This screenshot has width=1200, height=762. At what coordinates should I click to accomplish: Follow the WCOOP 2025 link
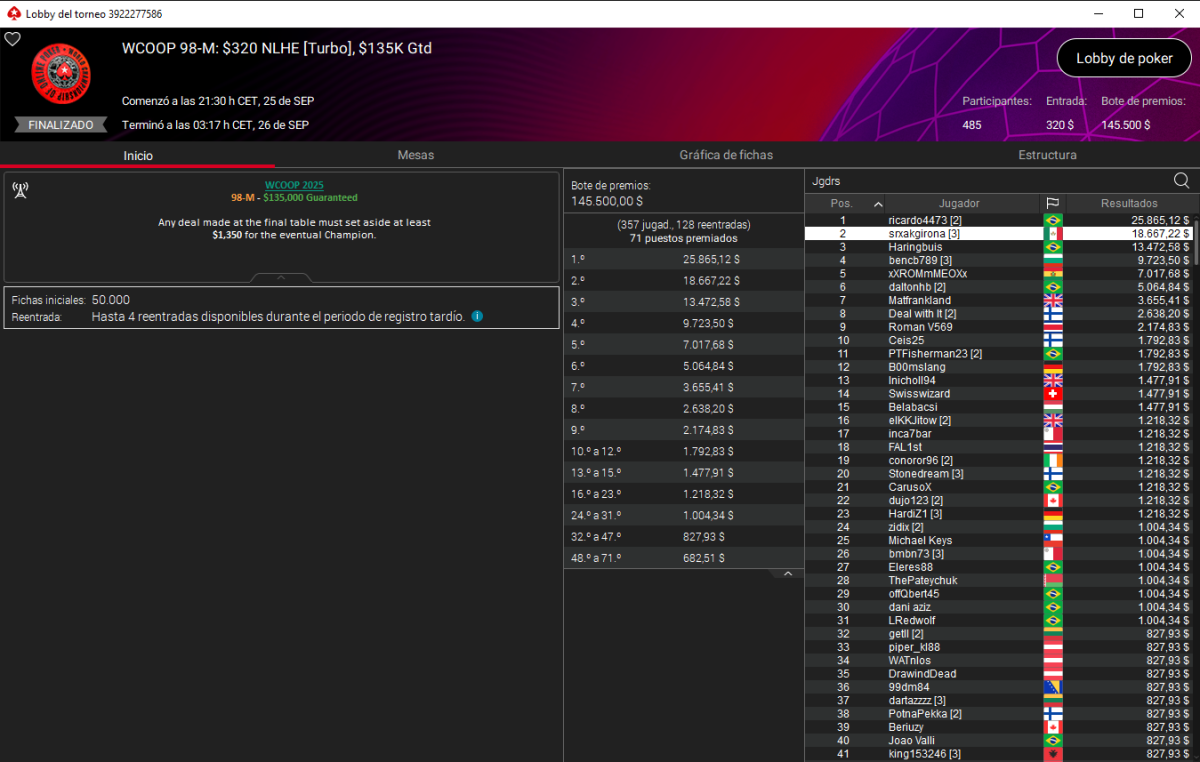[x=294, y=185]
